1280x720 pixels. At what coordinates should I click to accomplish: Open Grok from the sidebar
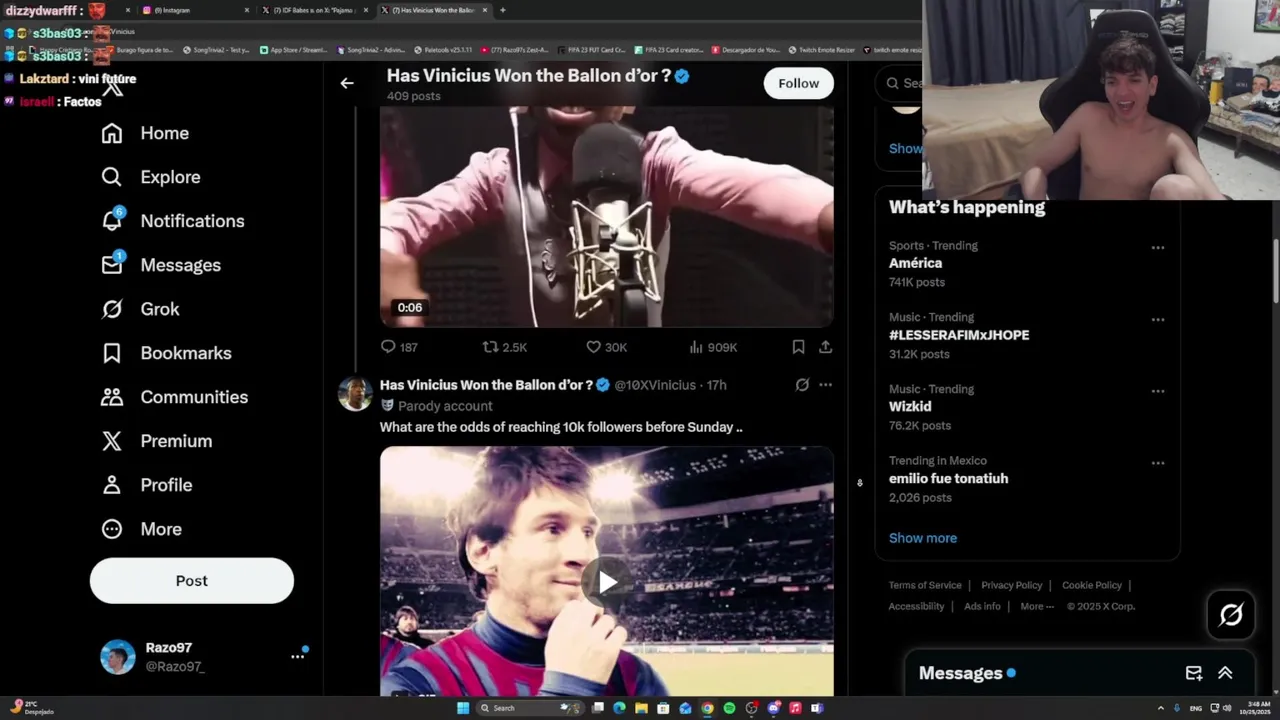pos(140,309)
